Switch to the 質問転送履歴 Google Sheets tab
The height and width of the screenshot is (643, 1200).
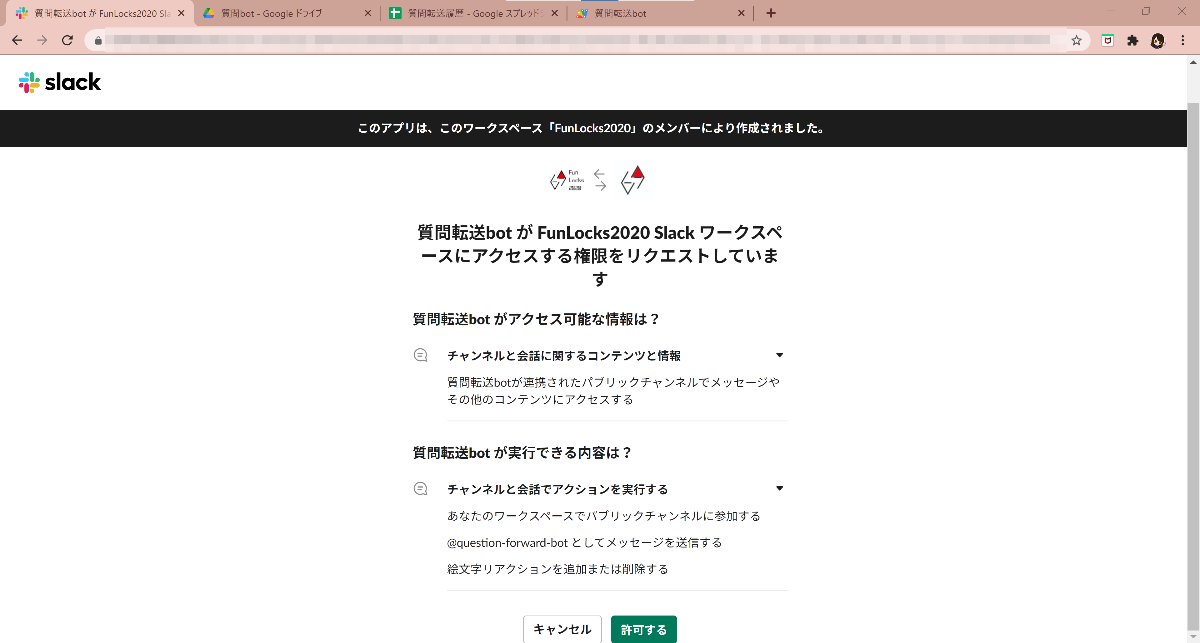click(x=473, y=13)
